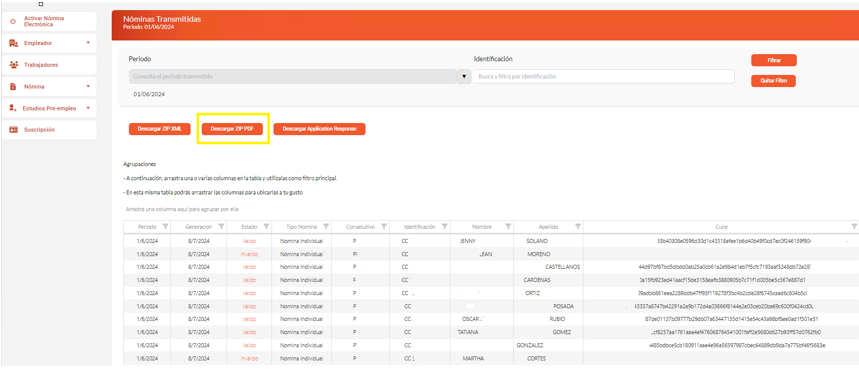Click Invalido status in the CORTES row
The height and width of the screenshot is (372, 859).
(x=249, y=358)
